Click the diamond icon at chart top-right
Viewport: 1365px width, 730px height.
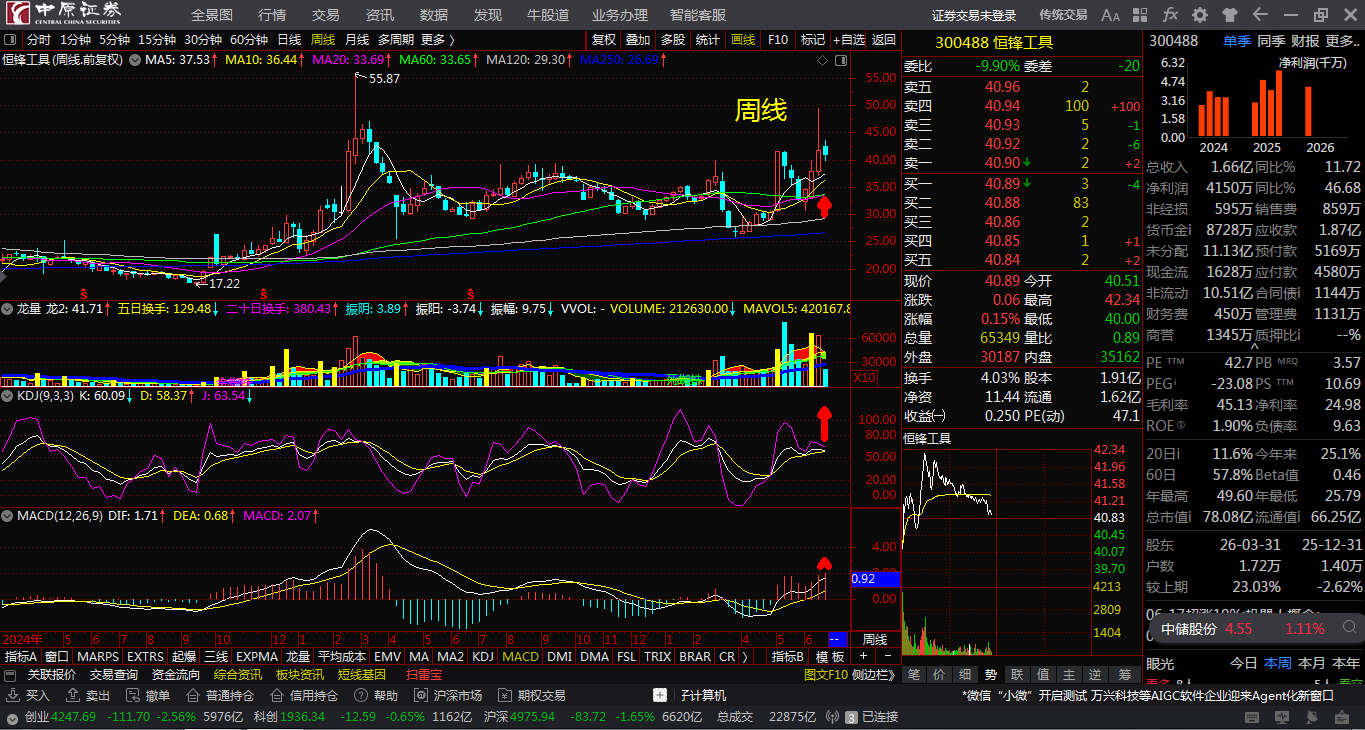[822, 60]
